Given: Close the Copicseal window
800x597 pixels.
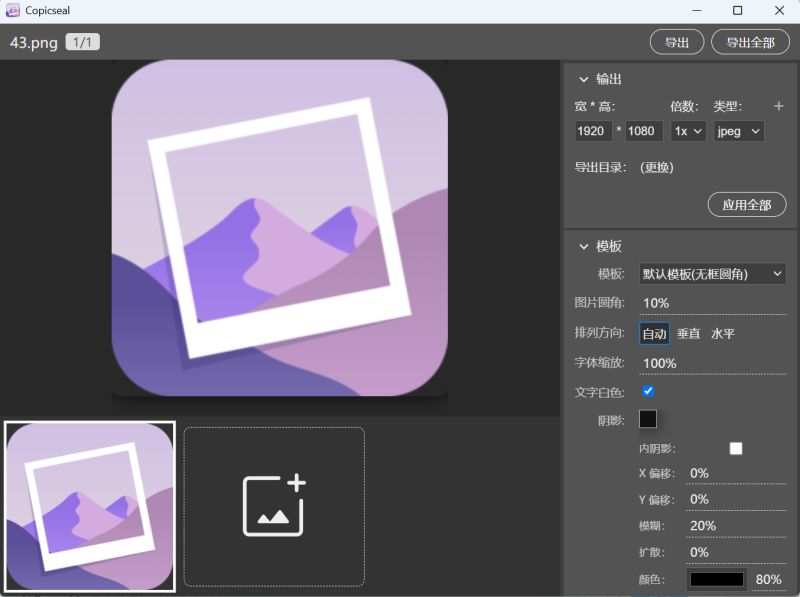Looking at the screenshot, I should point(779,10).
